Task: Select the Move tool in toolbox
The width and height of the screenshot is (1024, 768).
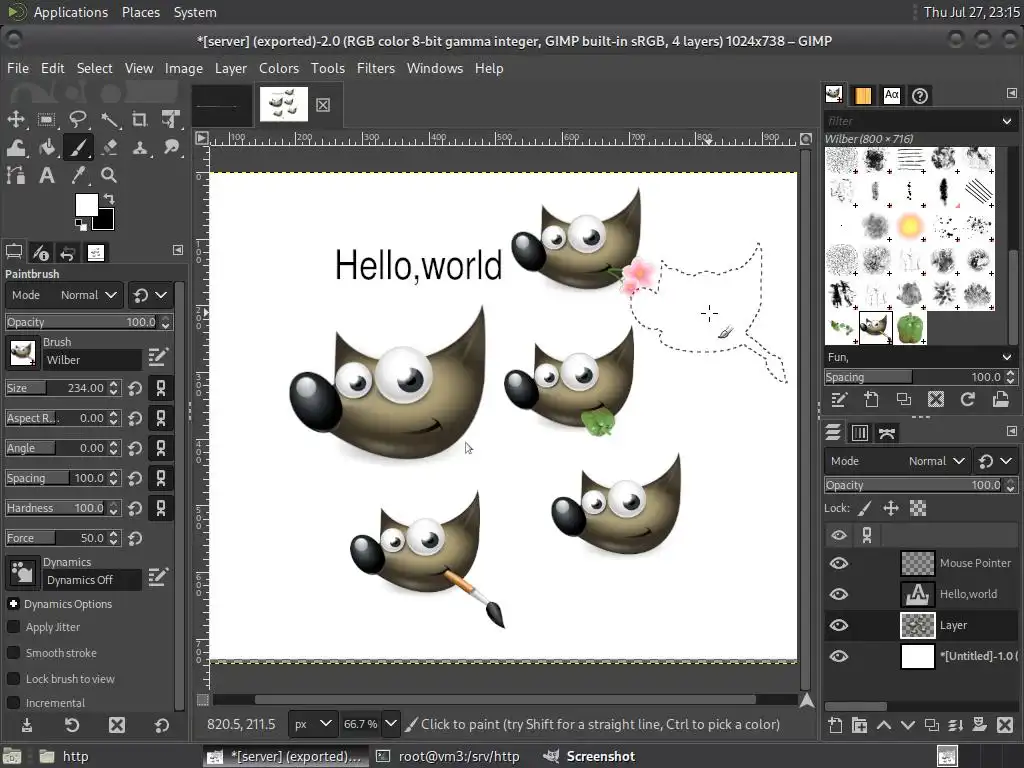Action: pyautogui.click(x=16, y=120)
